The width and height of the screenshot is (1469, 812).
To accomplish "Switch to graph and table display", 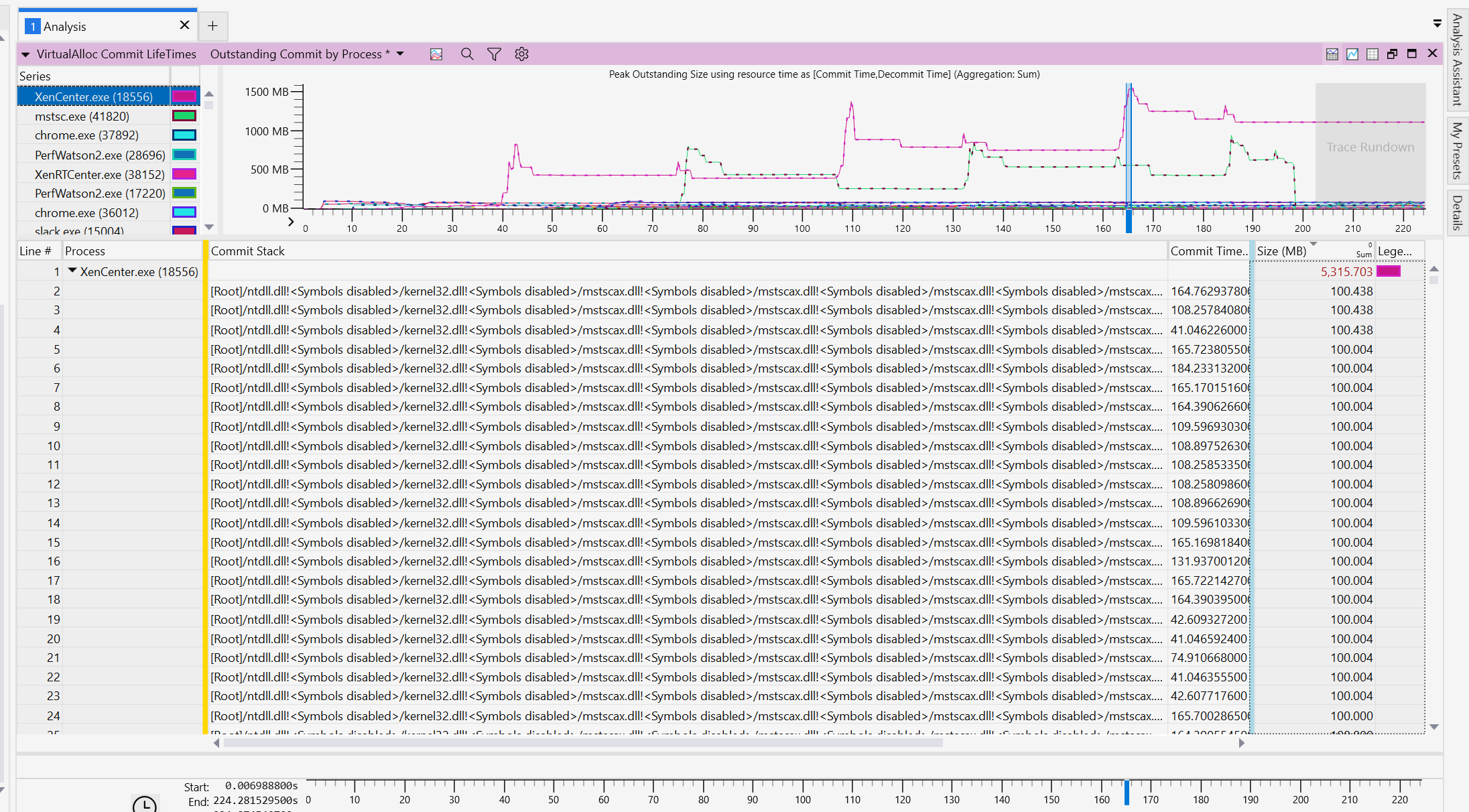I will (1332, 54).
